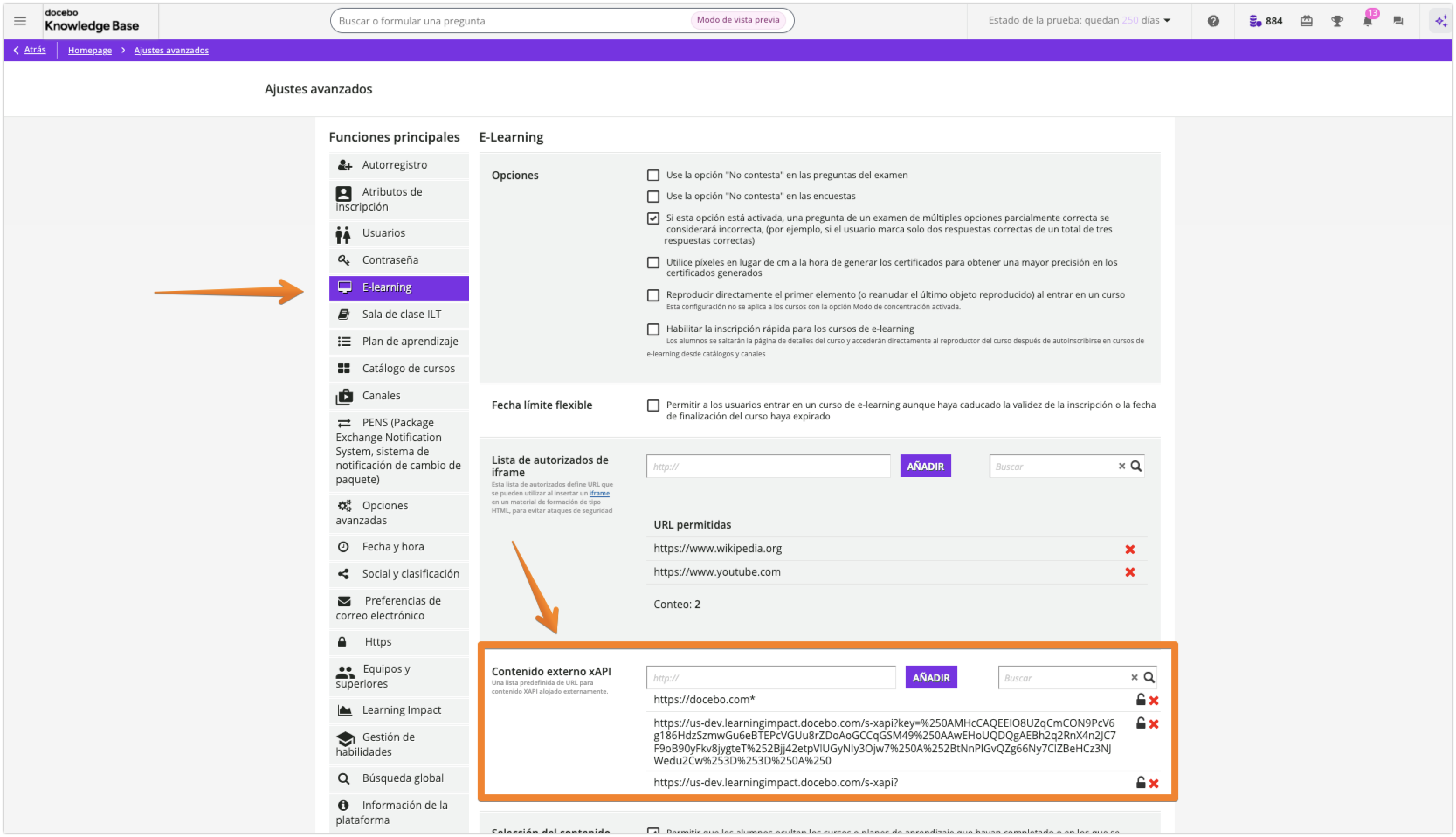Screen dimensions: 1456x837
Task: Click Modo de vista previa badge
Action: (x=738, y=20)
